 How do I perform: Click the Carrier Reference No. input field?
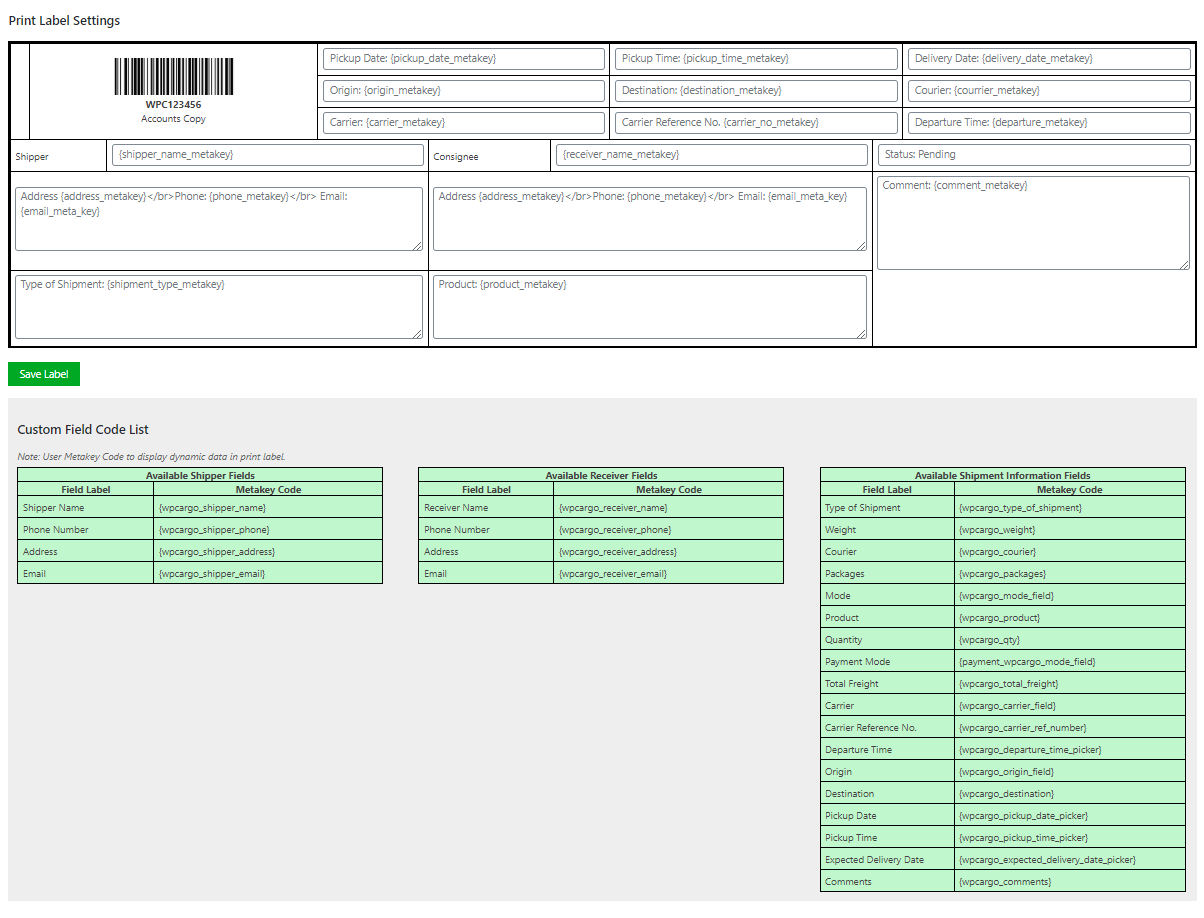756,123
